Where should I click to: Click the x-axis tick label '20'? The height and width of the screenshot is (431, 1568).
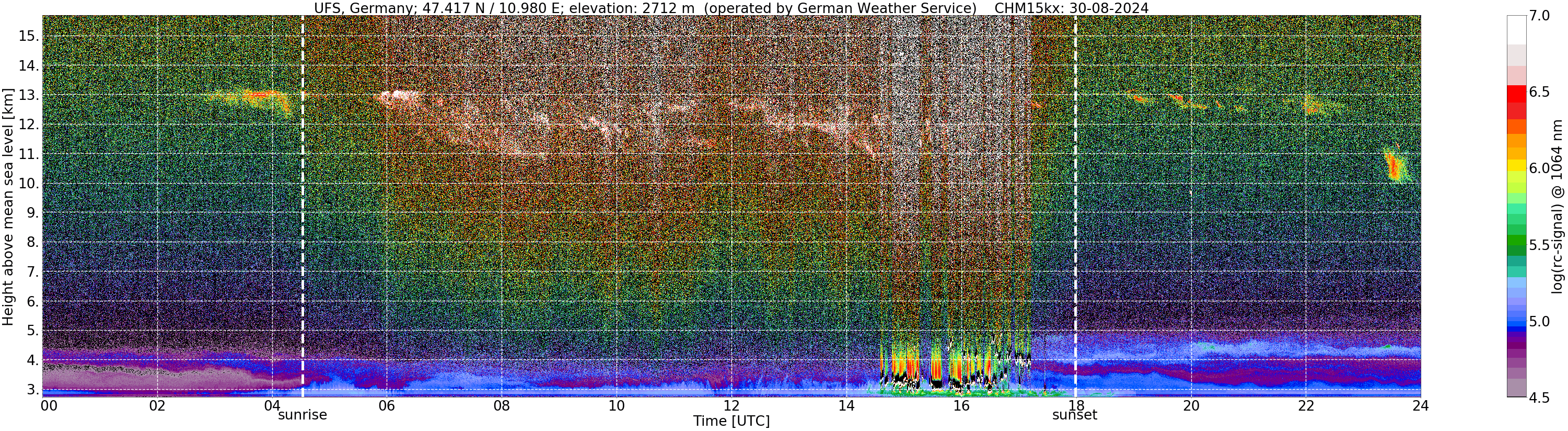tap(1191, 405)
